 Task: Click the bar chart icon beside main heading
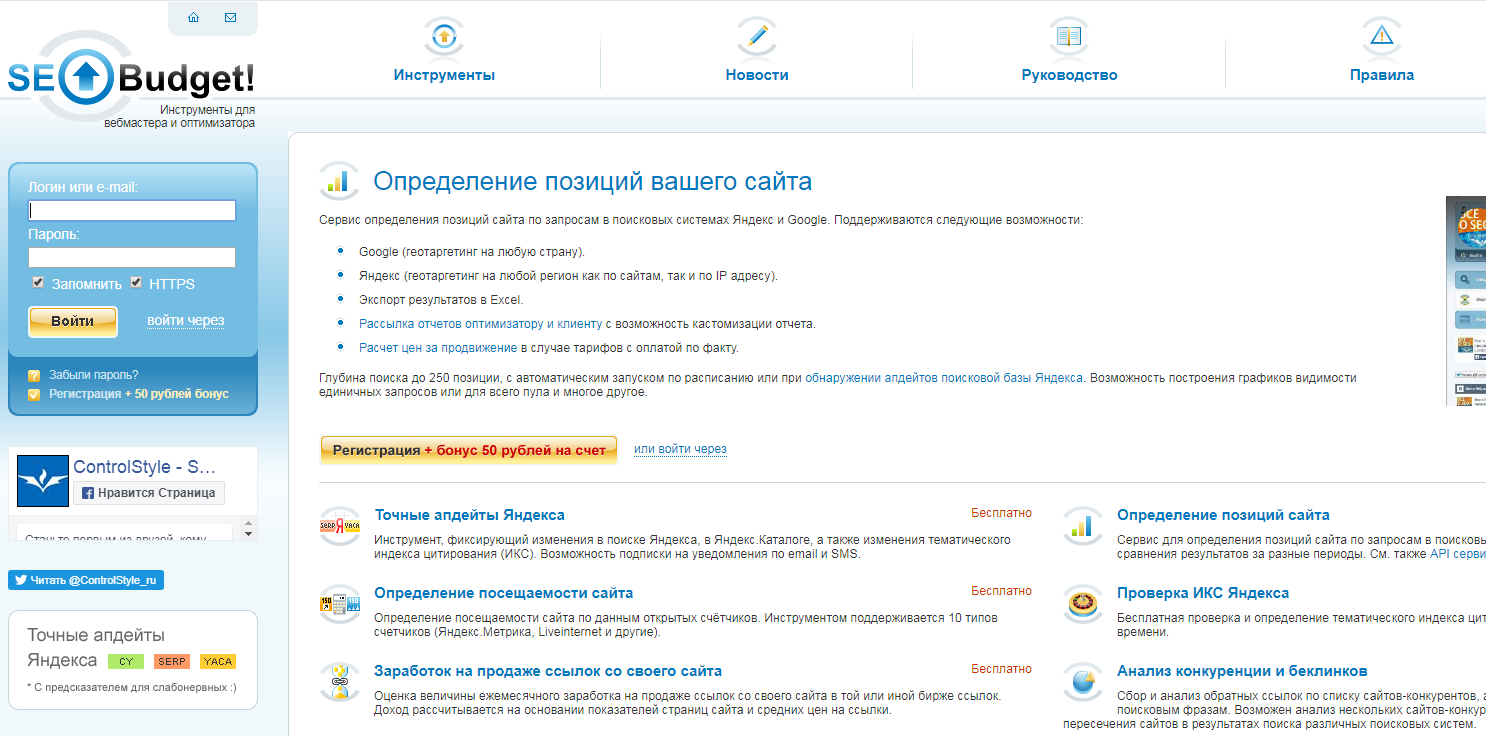click(x=339, y=181)
